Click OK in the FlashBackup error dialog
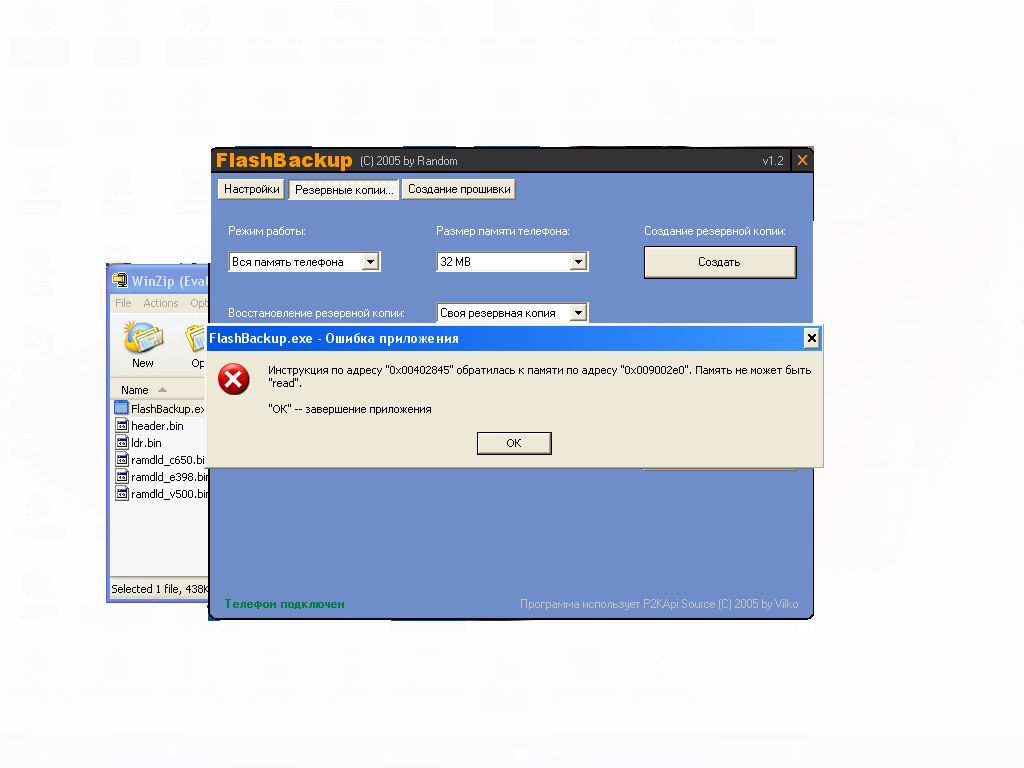The image size is (1024, 768). 514,443
